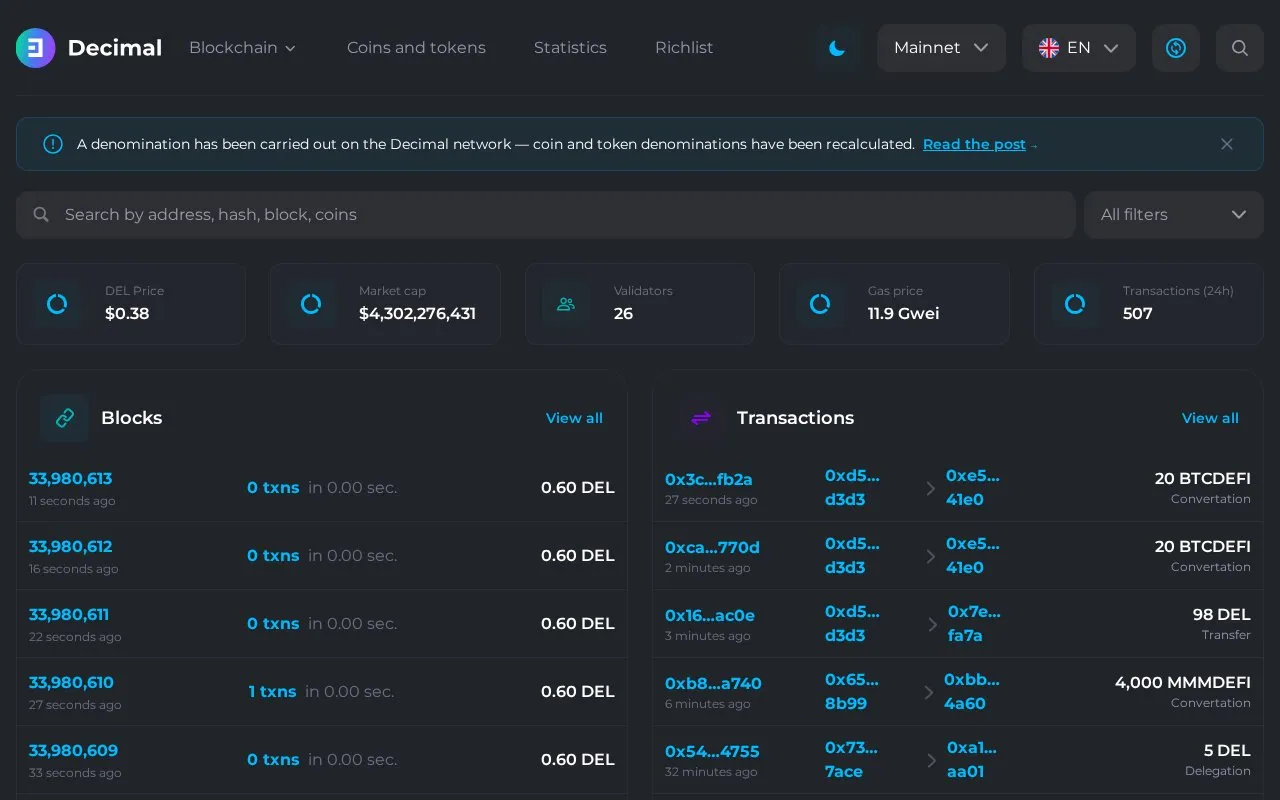The image size is (1280, 800).
Task: Toggle dark mode moon icon
Action: tap(837, 48)
